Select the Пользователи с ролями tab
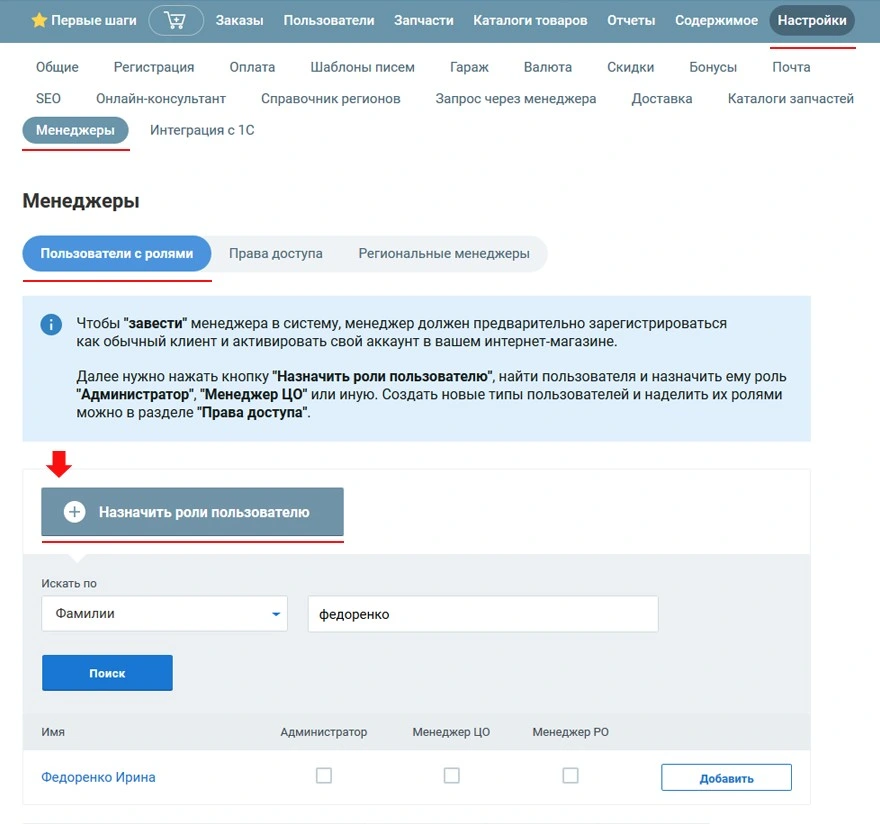This screenshot has height=824, width=880. [x=117, y=254]
